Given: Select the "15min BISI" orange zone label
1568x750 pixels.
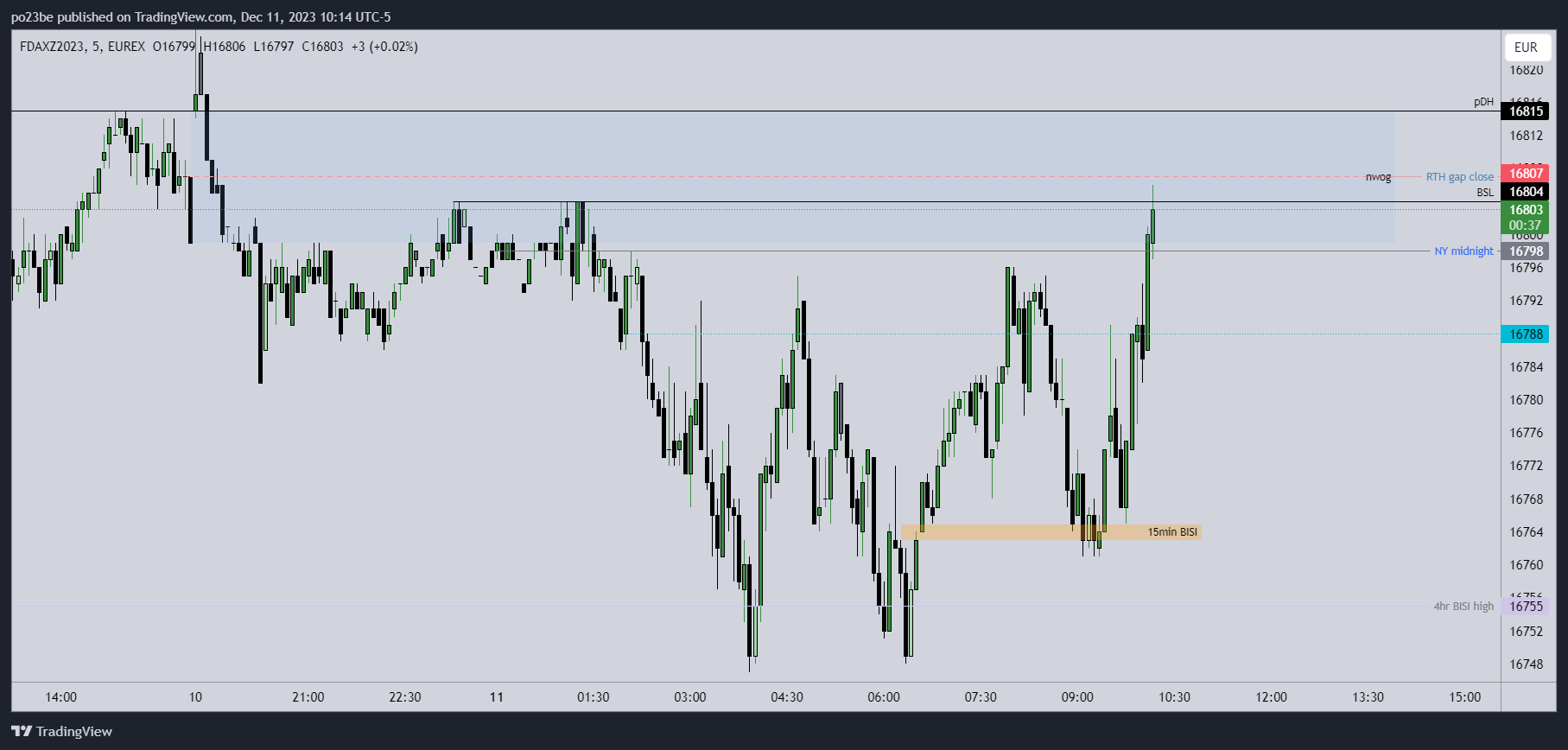Looking at the screenshot, I should pos(1171,532).
